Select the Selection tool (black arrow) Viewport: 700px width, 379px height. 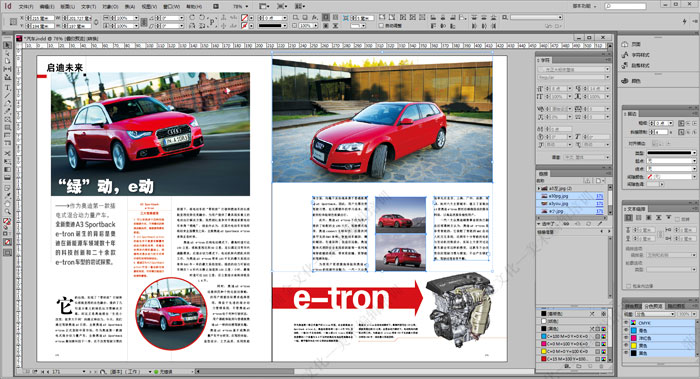click(8, 45)
